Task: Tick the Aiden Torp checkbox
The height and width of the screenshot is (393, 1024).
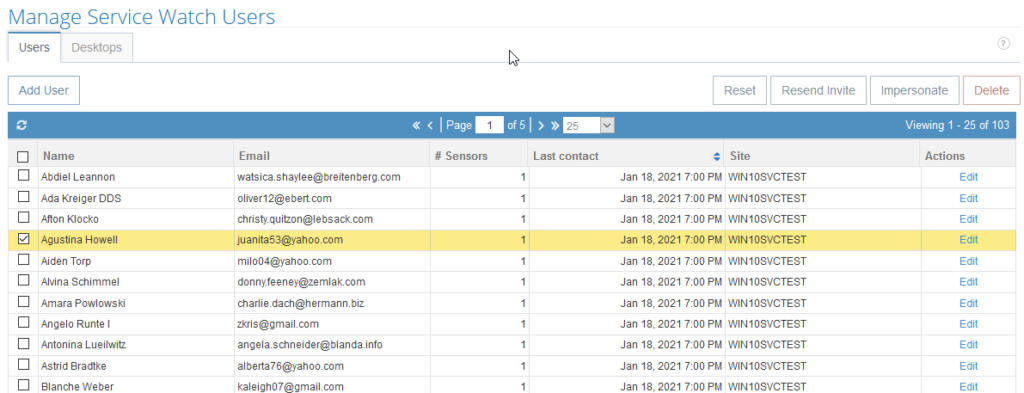Action: coord(23,260)
